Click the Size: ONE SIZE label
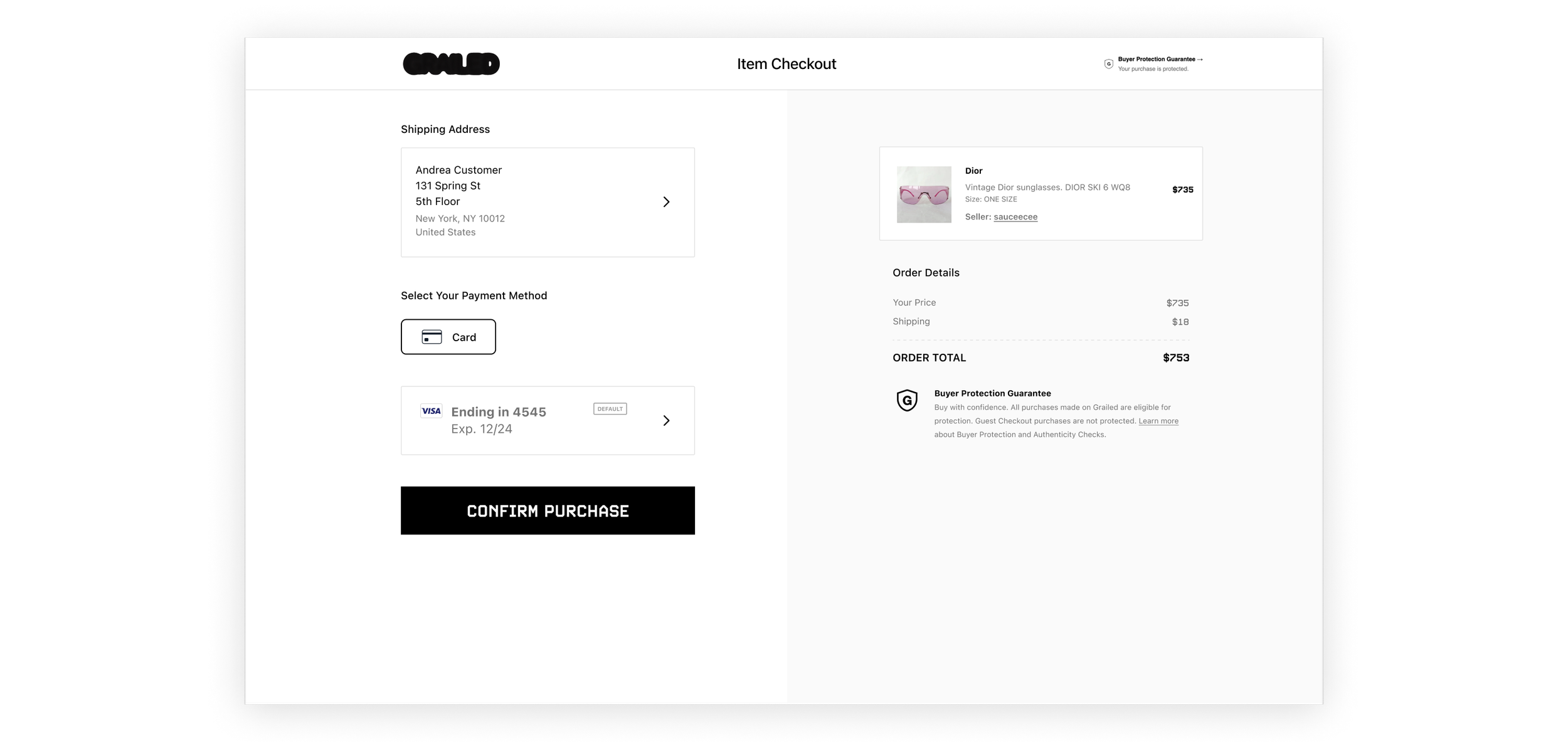This screenshot has height=742, width=1568. (991, 199)
